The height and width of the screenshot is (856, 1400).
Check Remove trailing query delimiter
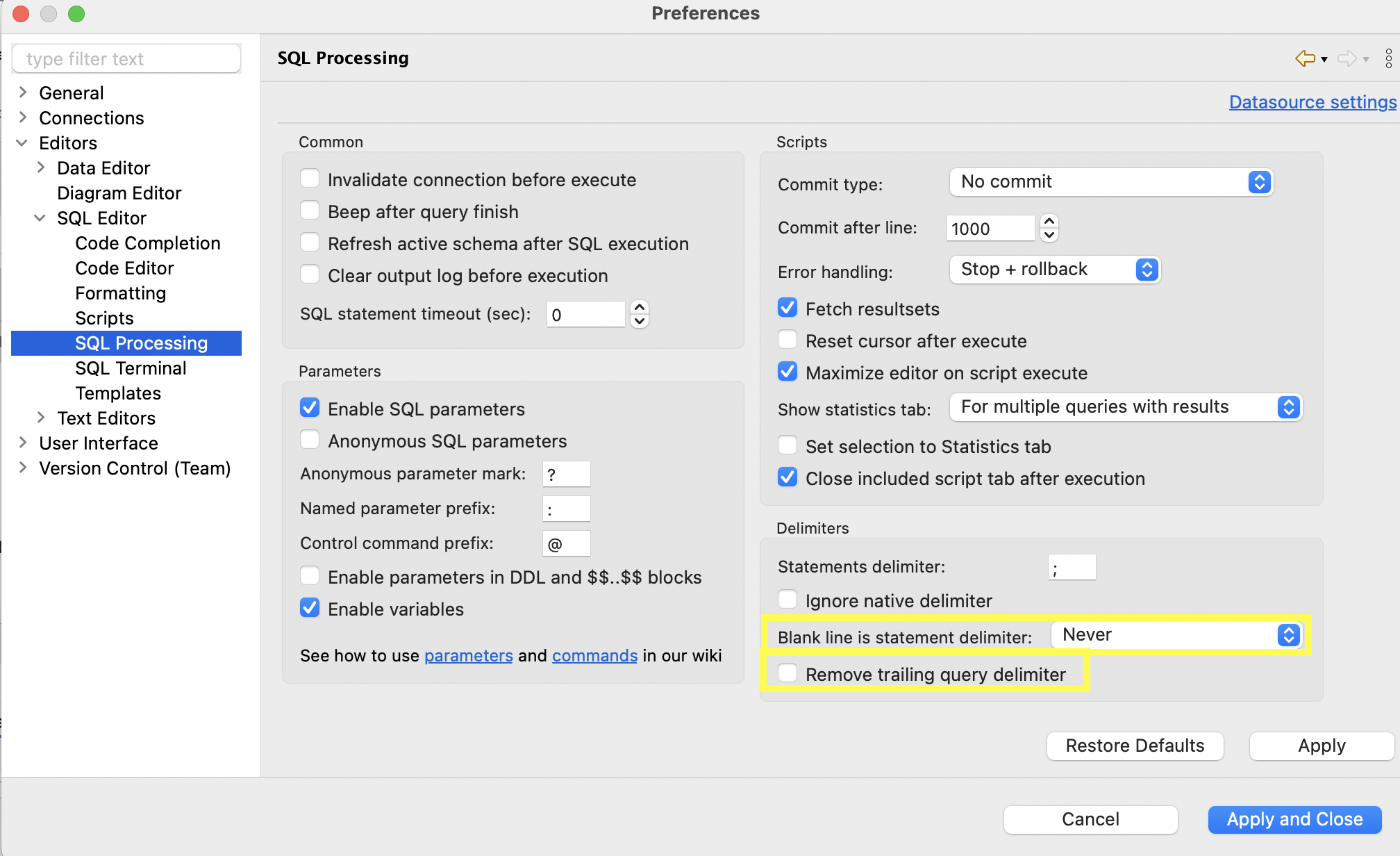click(x=787, y=673)
